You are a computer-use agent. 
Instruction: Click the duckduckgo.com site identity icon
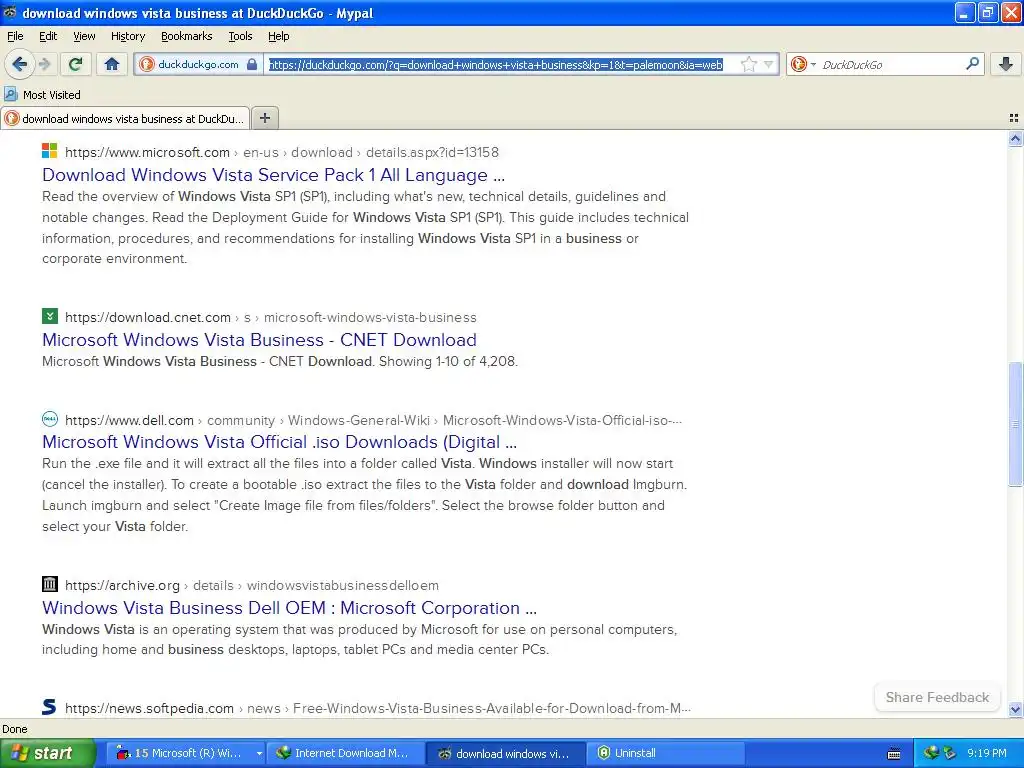[147, 64]
